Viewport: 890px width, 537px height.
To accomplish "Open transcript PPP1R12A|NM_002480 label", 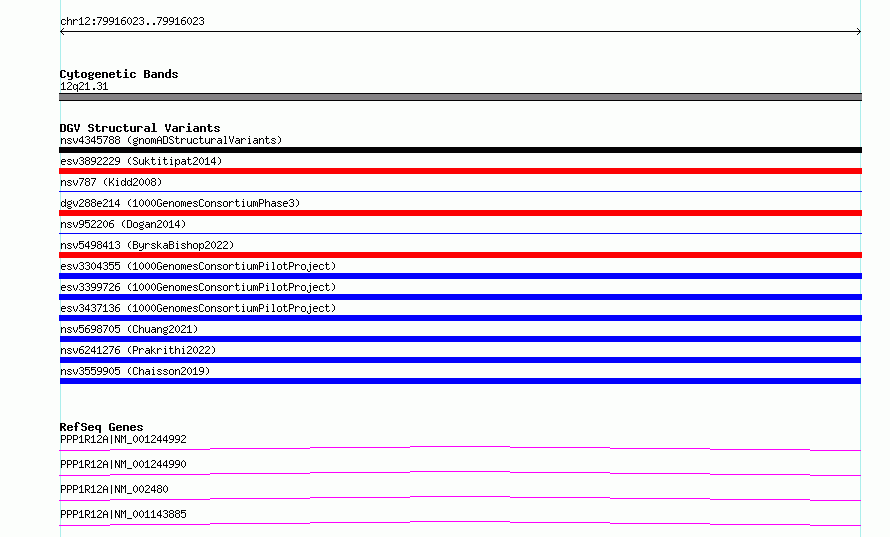I will tap(114, 489).
